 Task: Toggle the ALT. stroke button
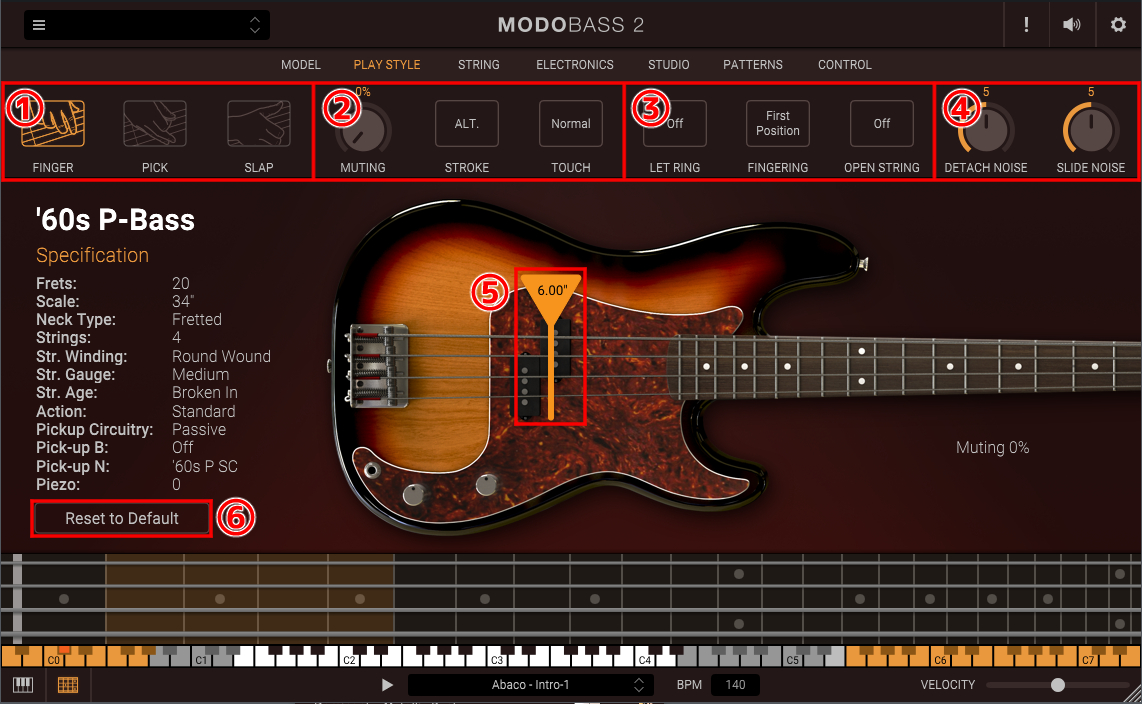pyautogui.click(x=467, y=124)
